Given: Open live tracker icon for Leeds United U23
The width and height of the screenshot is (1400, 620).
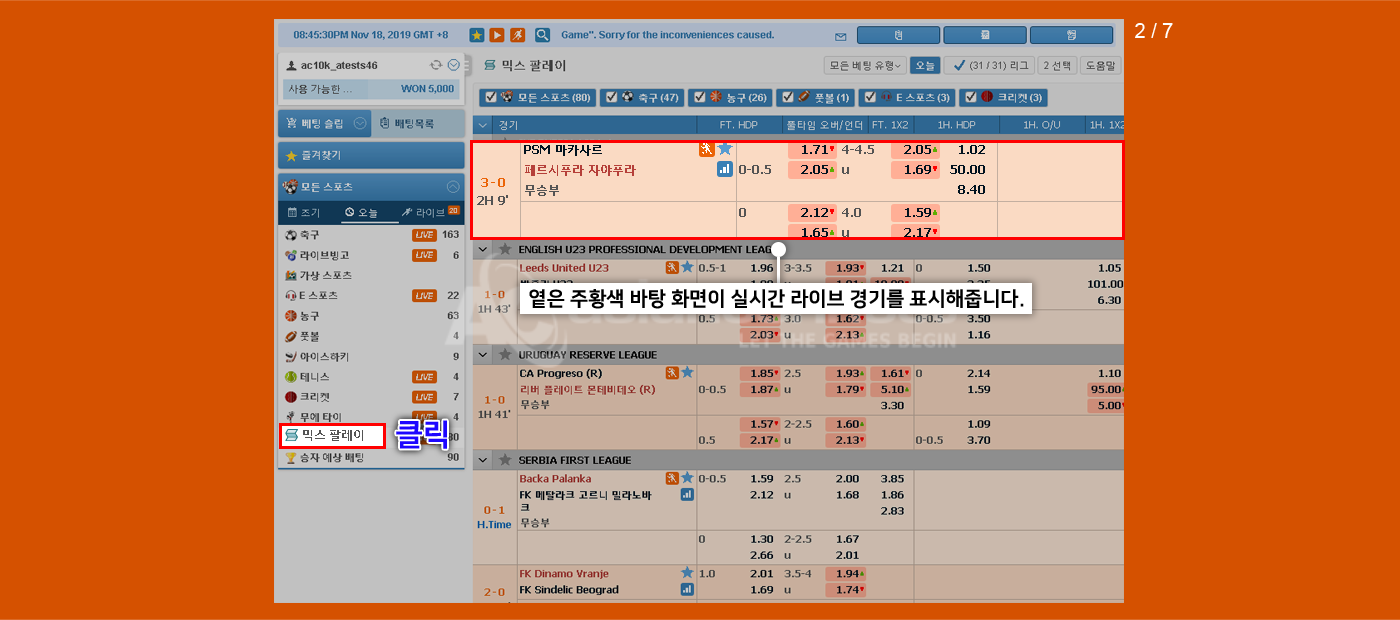Looking at the screenshot, I should click(672, 268).
